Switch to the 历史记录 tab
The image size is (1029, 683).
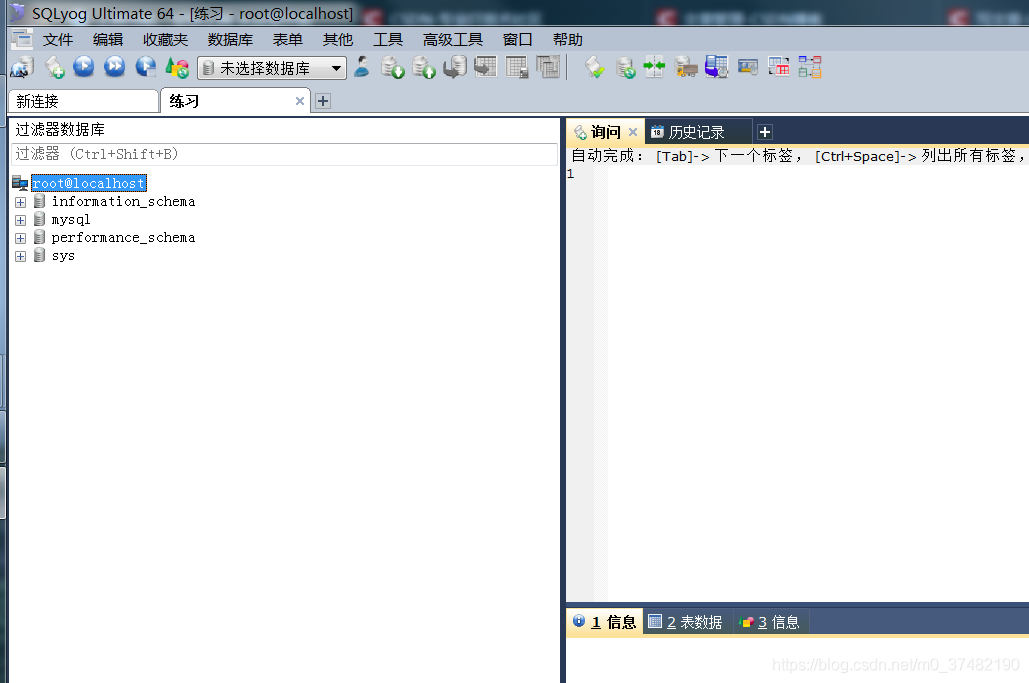click(x=697, y=133)
